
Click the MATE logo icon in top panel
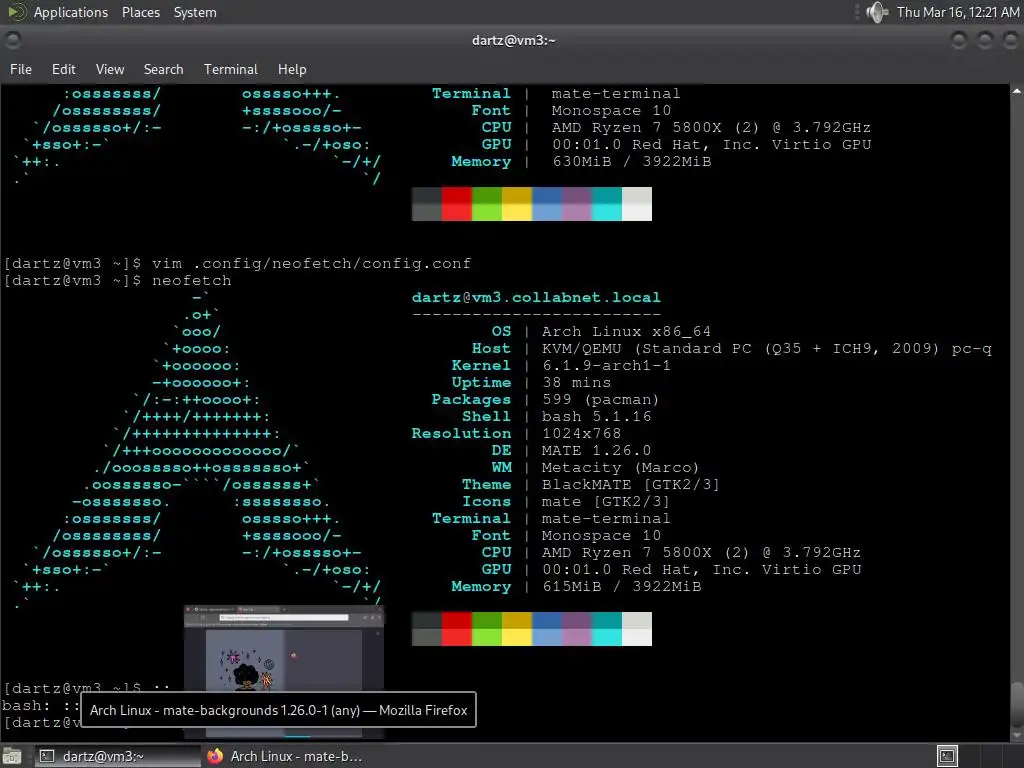click(16, 12)
